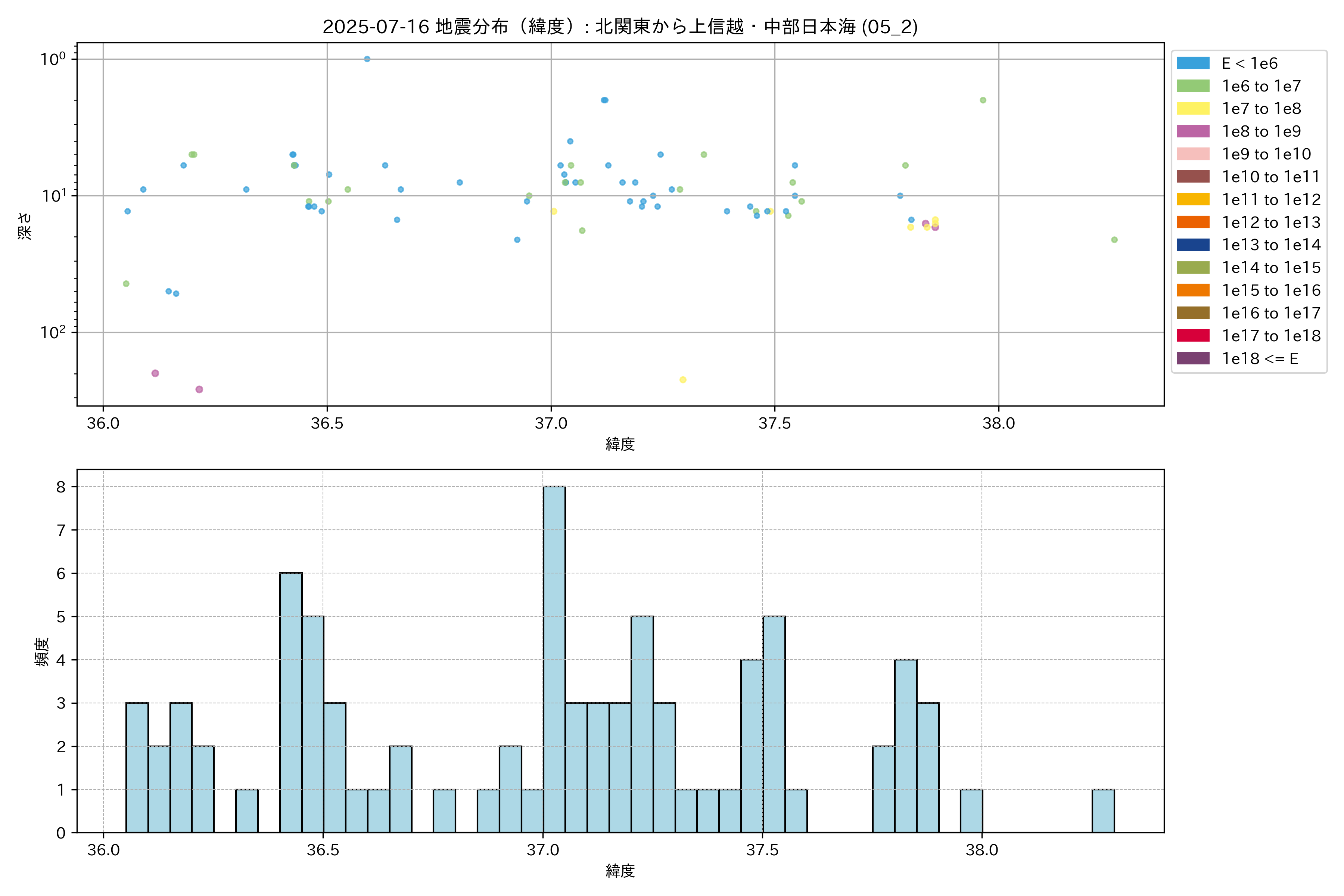Screen dimensions: 1344x896
Task: Click the purple 1e8 to 1e9 legend swatch
Action: [1192, 131]
